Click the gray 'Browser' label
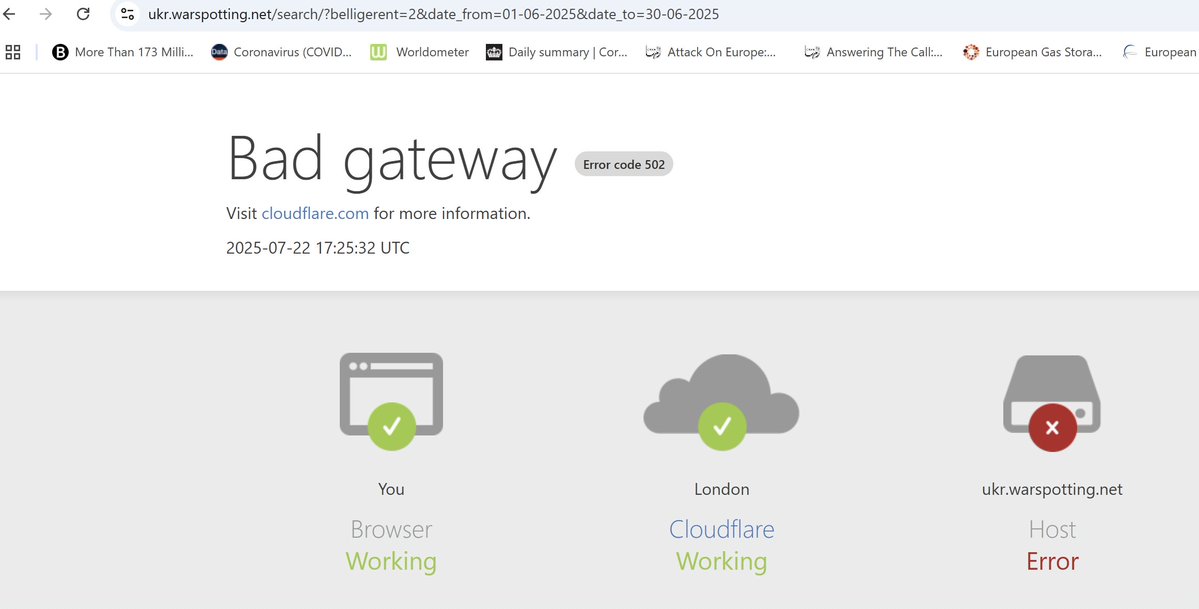Viewport: 1199px width, 609px height. pyautogui.click(x=392, y=529)
